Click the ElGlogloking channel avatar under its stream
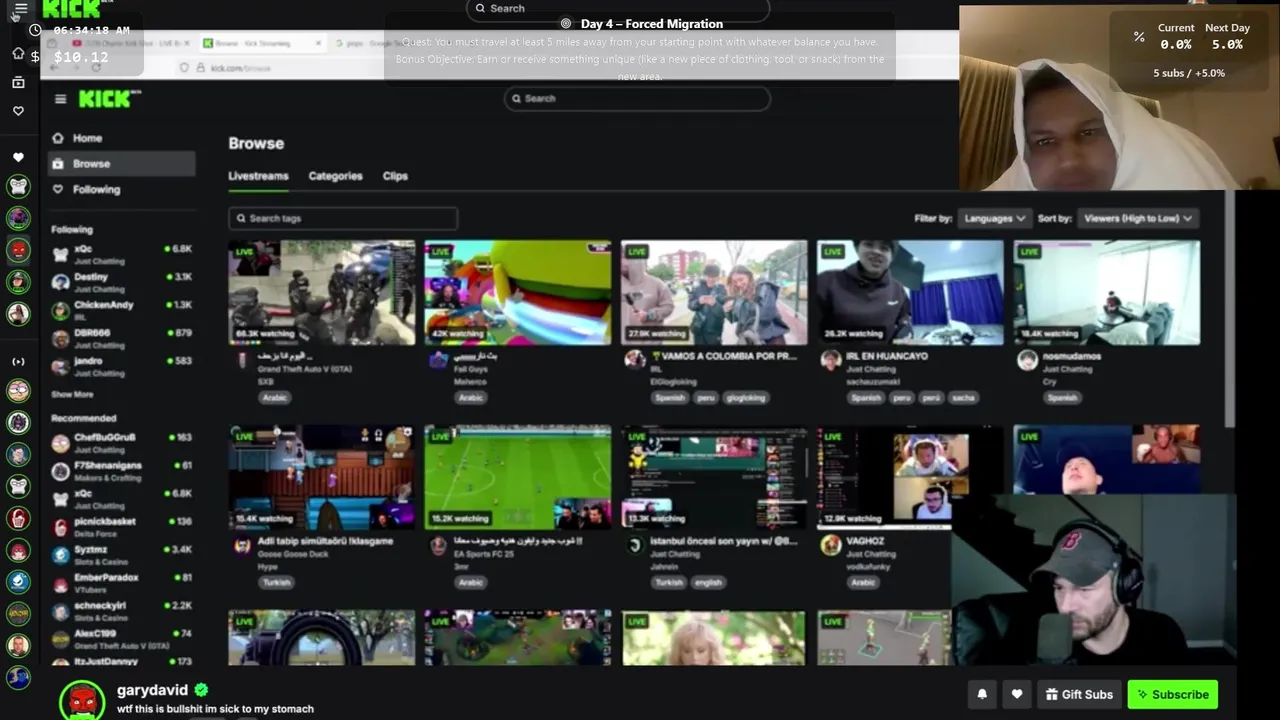The image size is (1280, 720). [634, 359]
